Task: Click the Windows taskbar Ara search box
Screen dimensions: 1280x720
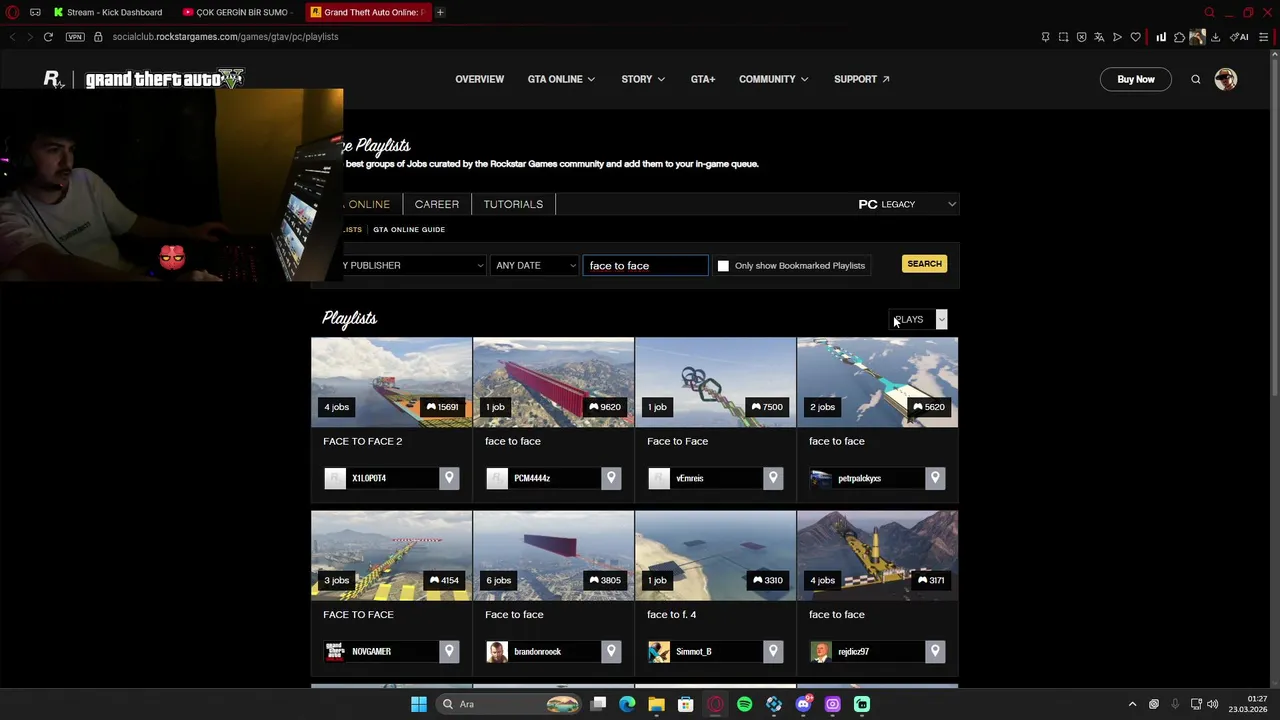Action: 508,704
